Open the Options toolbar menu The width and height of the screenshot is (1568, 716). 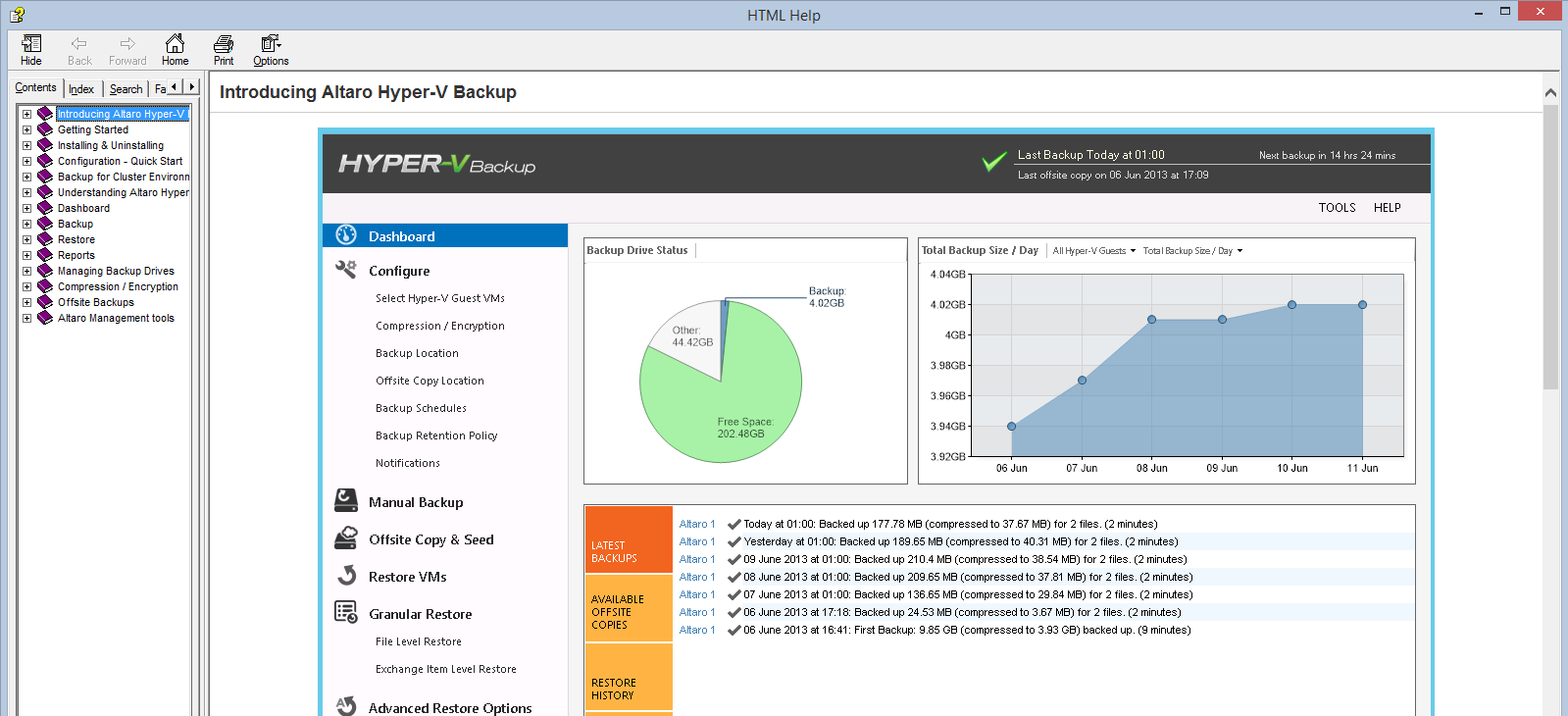pyautogui.click(x=271, y=50)
